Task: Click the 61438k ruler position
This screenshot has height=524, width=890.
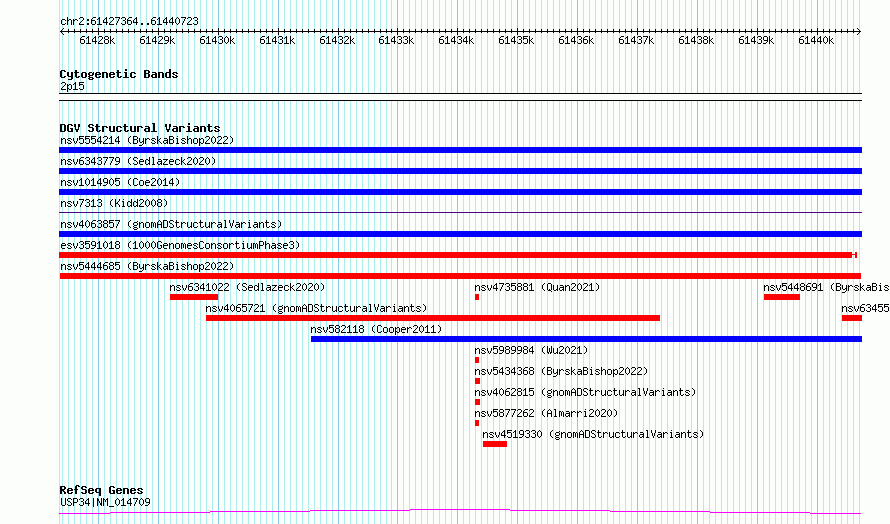Action: pyautogui.click(x=696, y=40)
